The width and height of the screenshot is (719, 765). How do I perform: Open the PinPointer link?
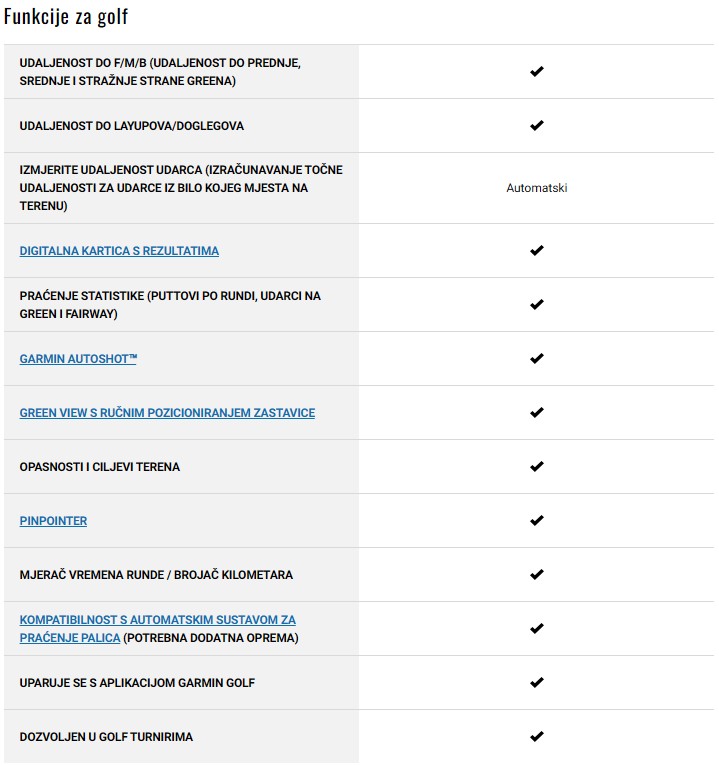(x=53, y=521)
